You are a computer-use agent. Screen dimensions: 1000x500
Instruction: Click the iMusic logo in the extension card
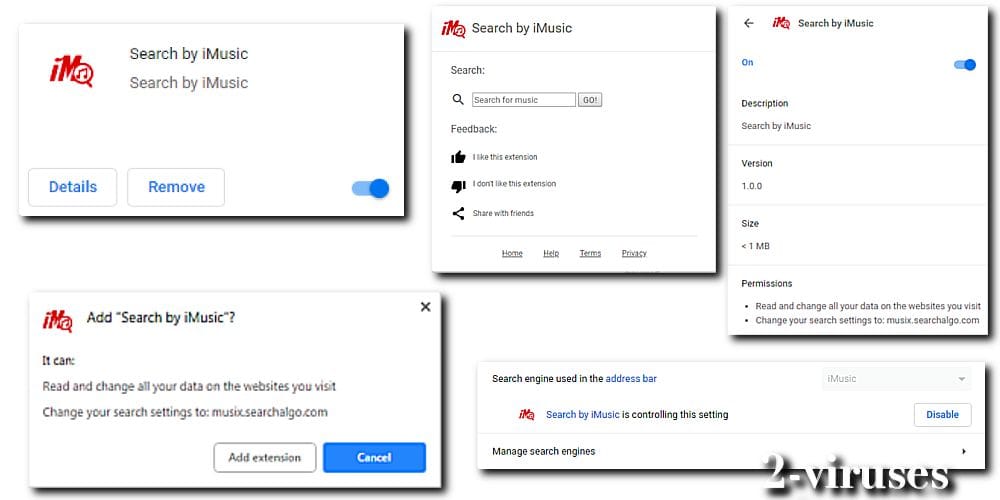tap(71, 70)
